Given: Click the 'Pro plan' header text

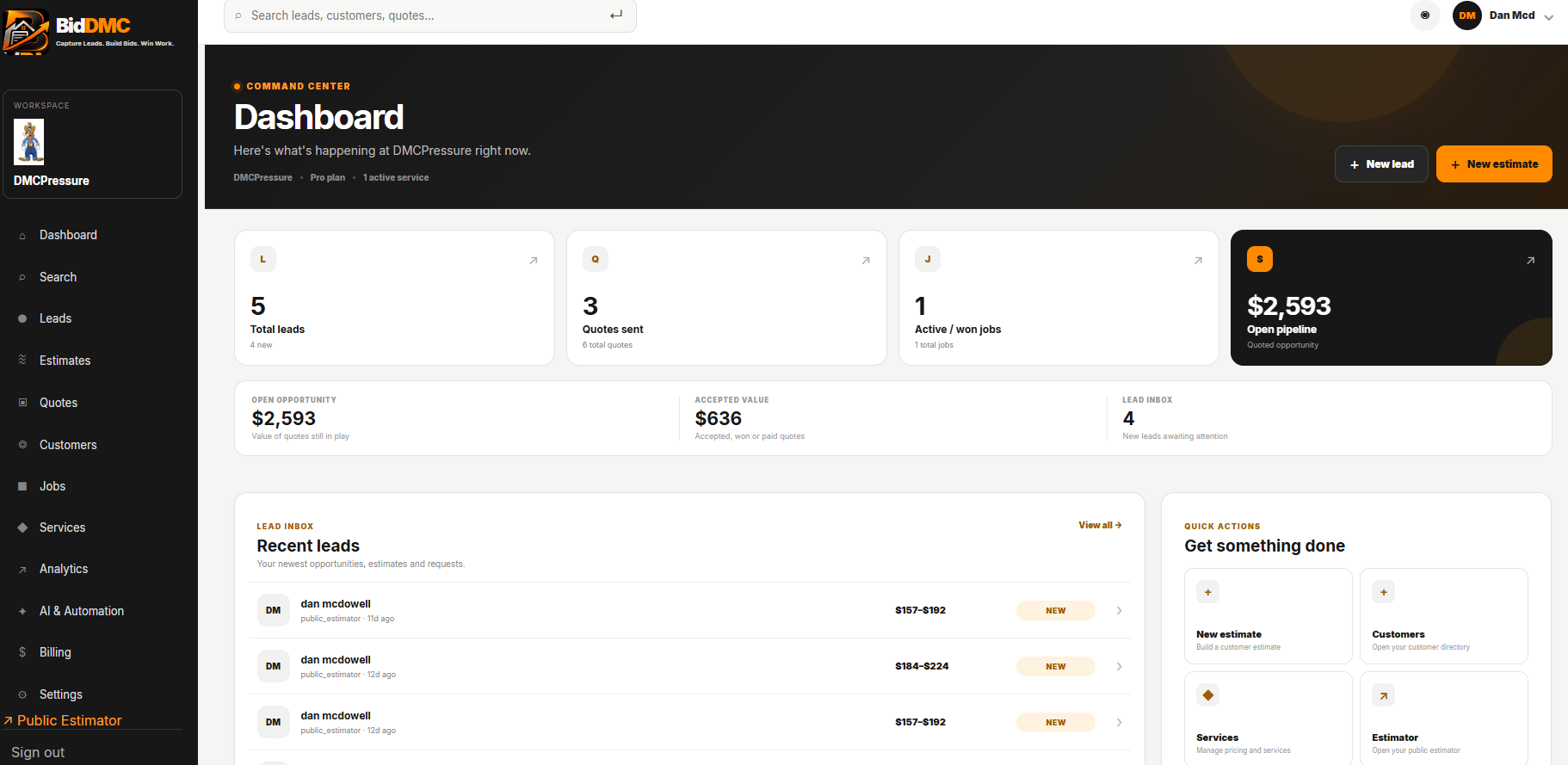Looking at the screenshot, I should coord(328,177).
